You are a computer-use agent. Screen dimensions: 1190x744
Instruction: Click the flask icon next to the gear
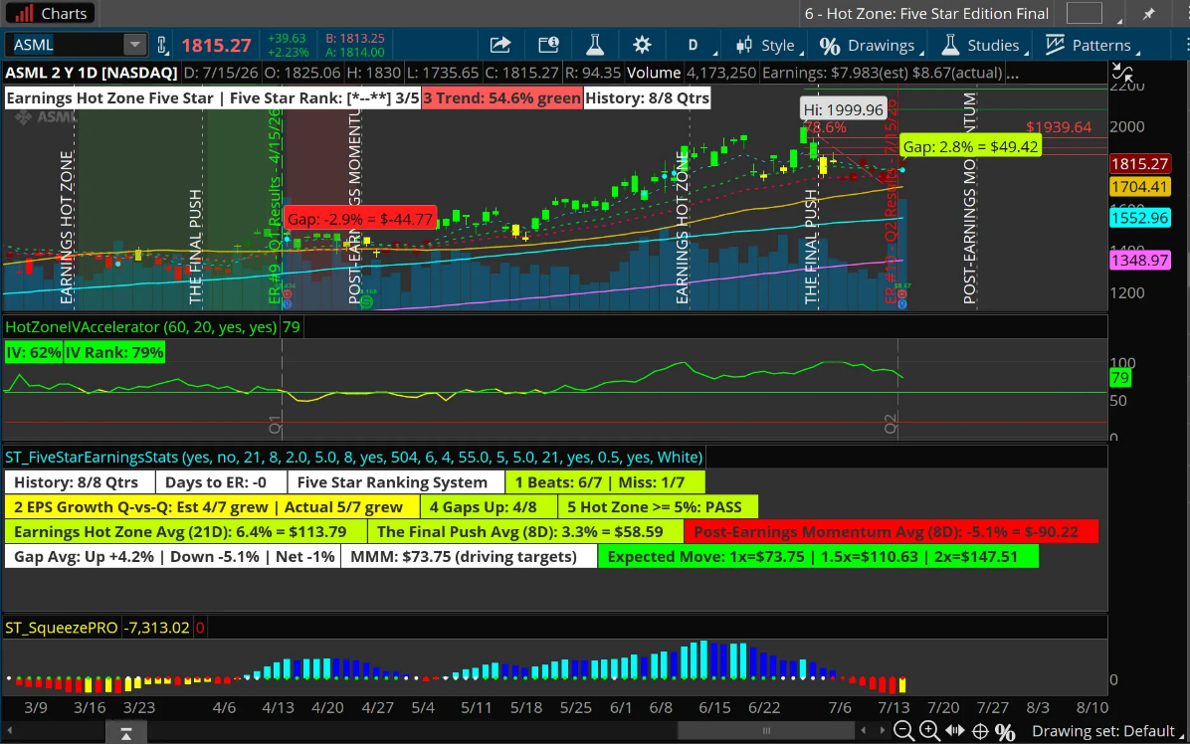point(595,45)
